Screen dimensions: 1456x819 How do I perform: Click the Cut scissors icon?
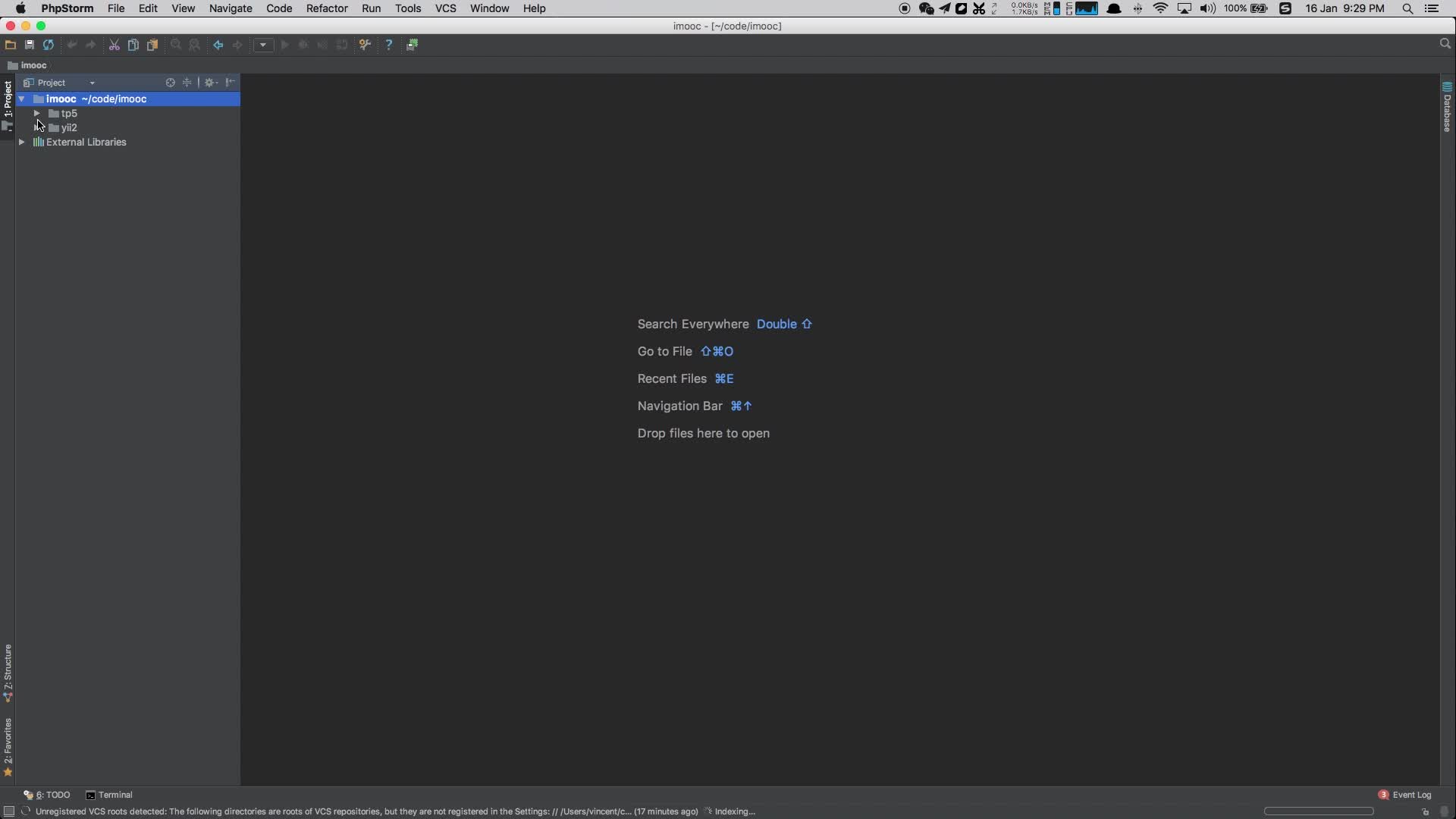[x=115, y=45]
